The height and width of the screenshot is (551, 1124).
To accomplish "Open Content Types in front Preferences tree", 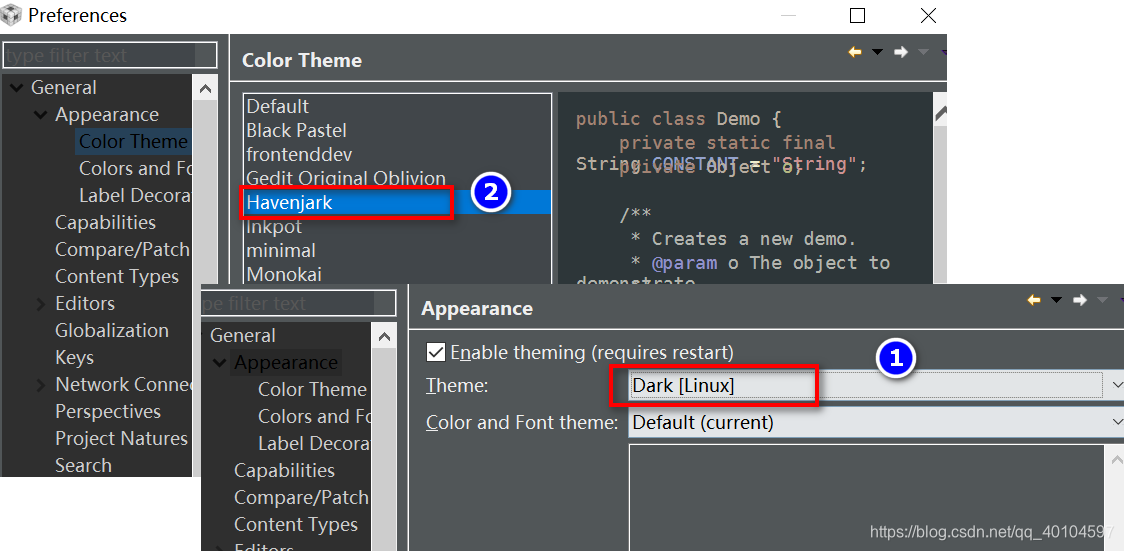I will pyautogui.click(x=296, y=524).
